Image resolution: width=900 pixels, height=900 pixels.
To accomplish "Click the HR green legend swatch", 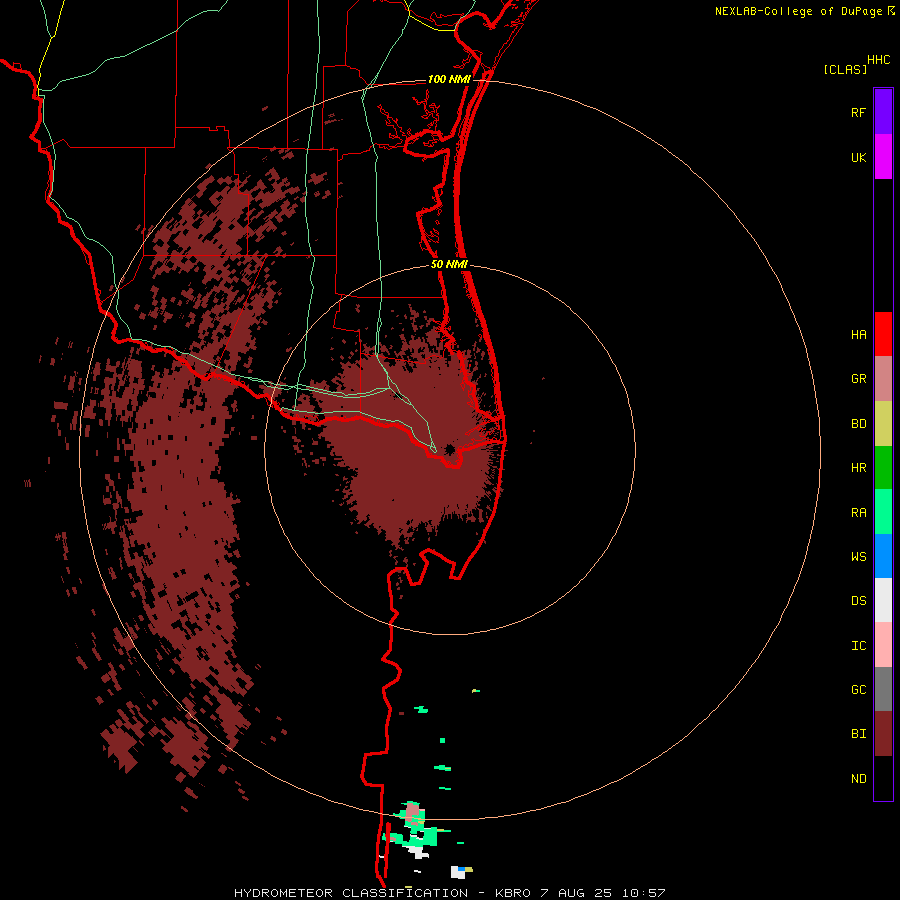I will tap(883, 467).
